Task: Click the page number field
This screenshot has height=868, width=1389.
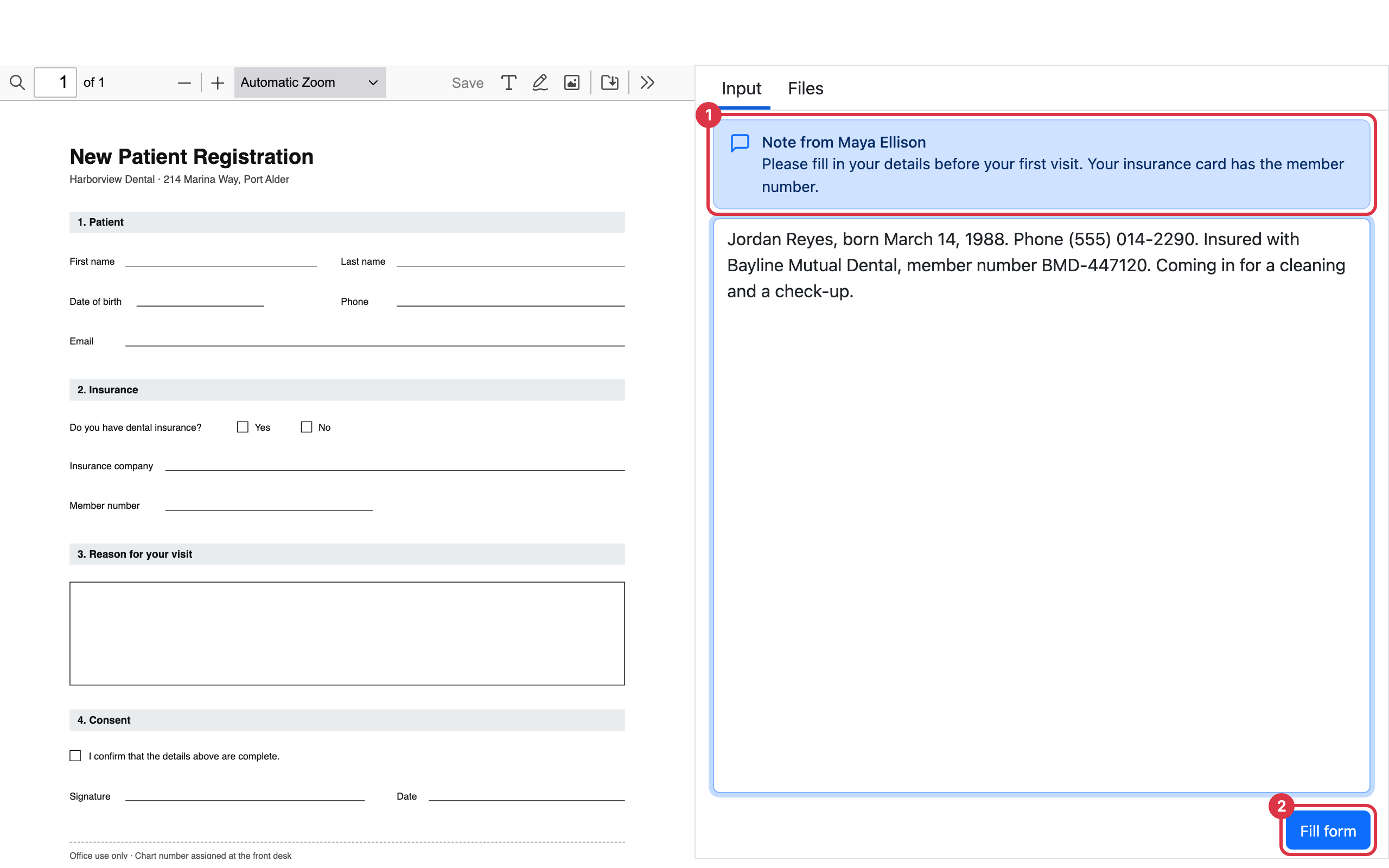Action: (55, 82)
